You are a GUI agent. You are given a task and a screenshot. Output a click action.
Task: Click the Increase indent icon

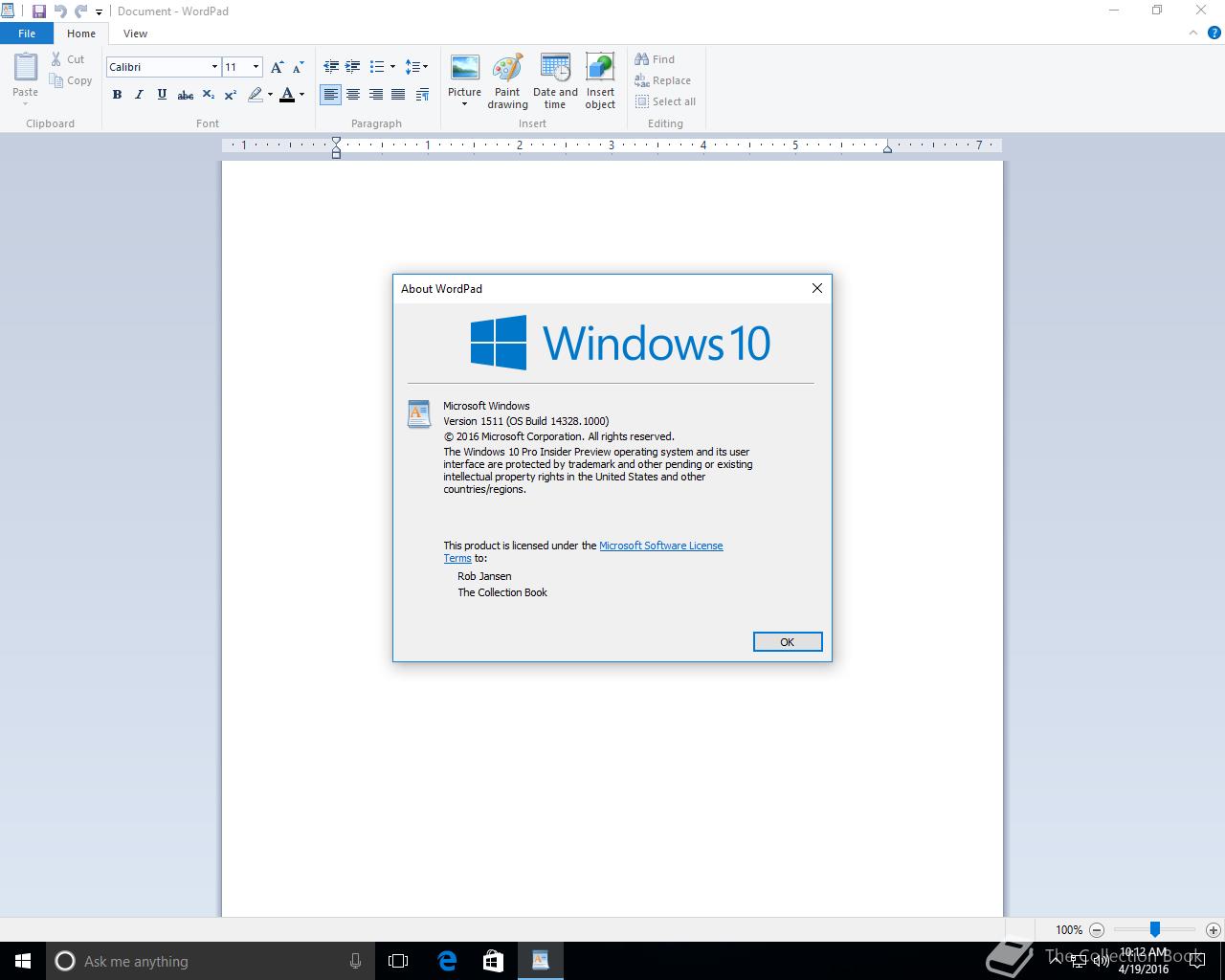pyautogui.click(x=353, y=67)
